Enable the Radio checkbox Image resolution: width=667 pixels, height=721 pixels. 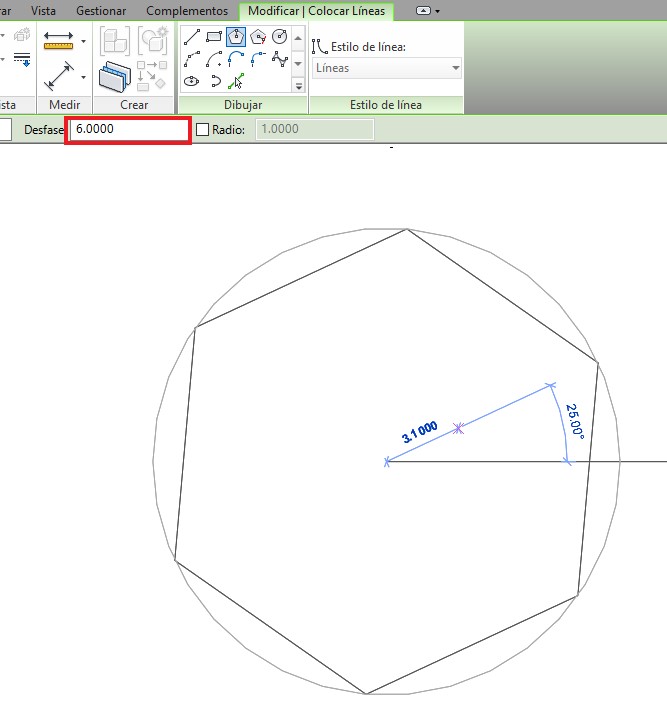pyautogui.click(x=203, y=130)
